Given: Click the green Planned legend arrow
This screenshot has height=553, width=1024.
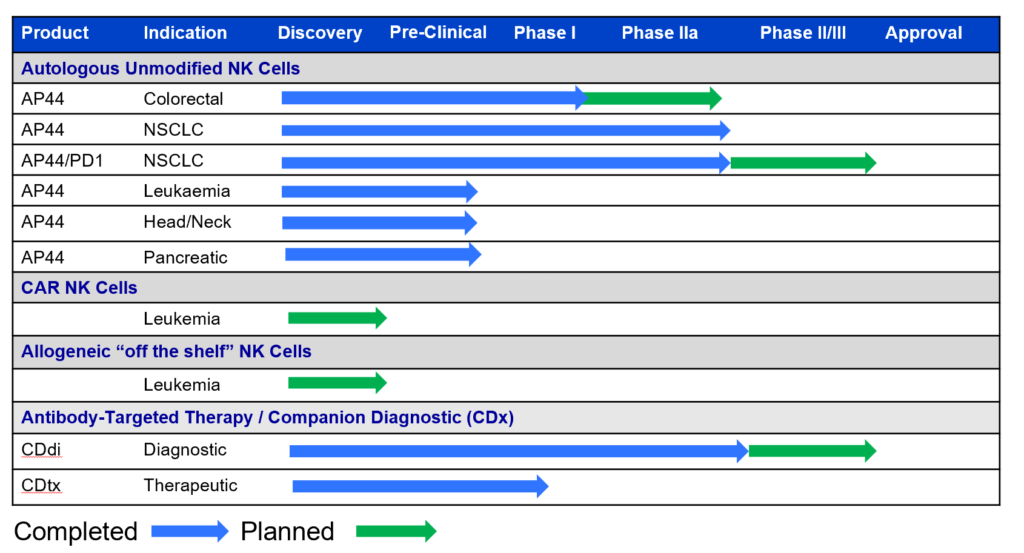Looking at the screenshot, I should pos(396,532).
